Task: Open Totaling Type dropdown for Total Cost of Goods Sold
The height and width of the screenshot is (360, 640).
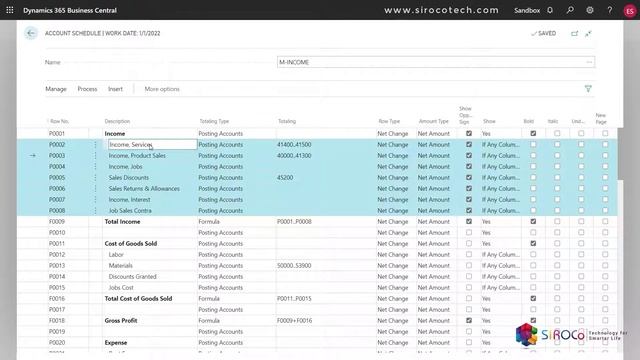Action: click(x=236, y=299)
